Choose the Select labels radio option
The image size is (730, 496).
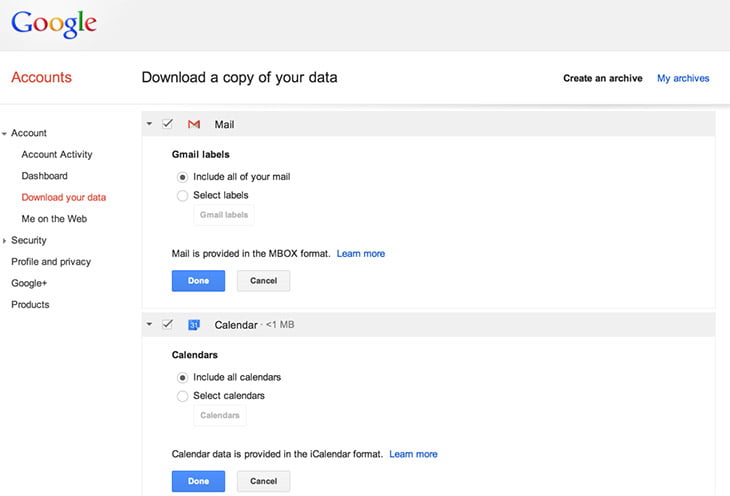click(182, 196)
